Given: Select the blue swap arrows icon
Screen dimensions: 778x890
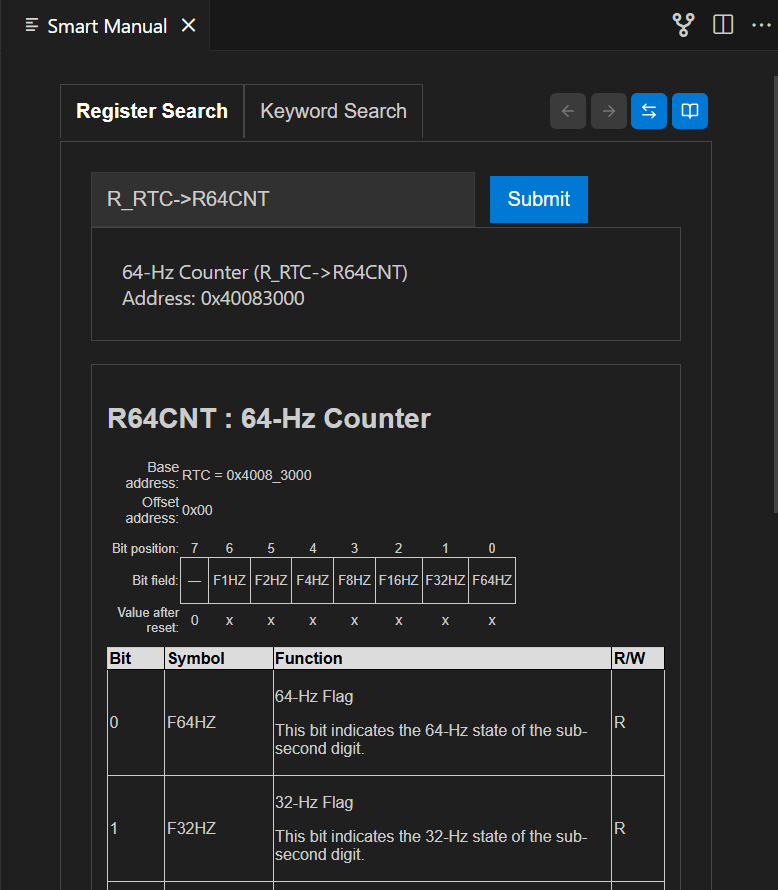Looking at the screenshot, I should point(649,111).
